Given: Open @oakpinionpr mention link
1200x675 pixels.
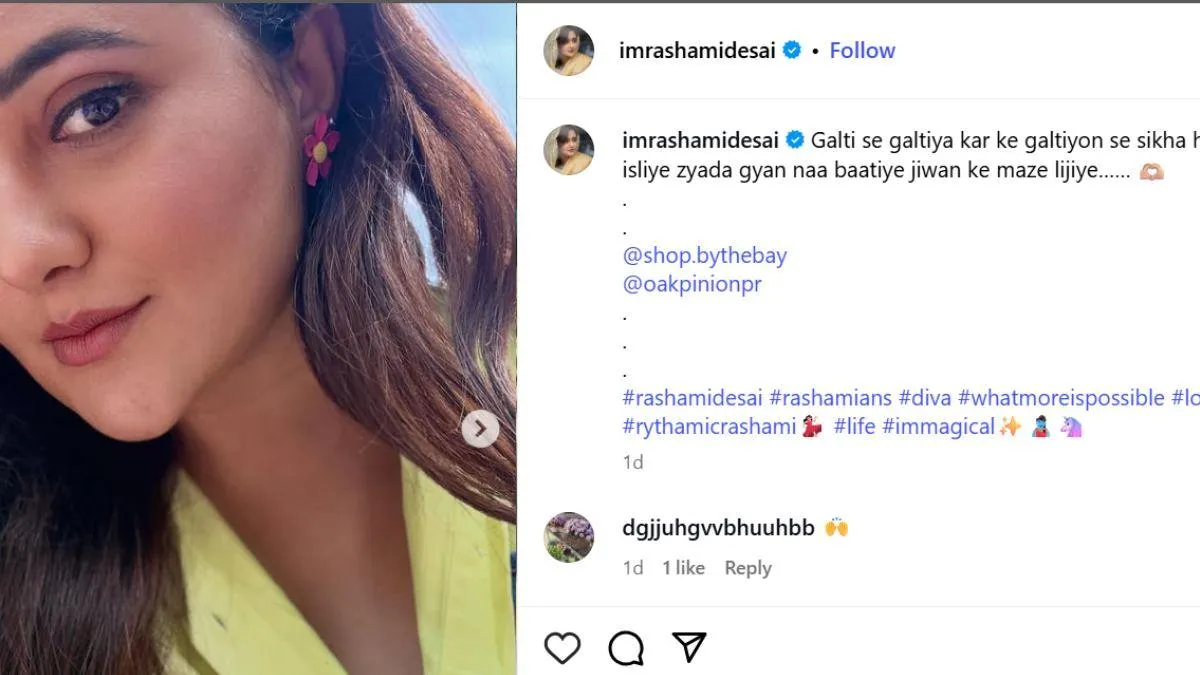Looking at the screenshot, I should 692,284.
